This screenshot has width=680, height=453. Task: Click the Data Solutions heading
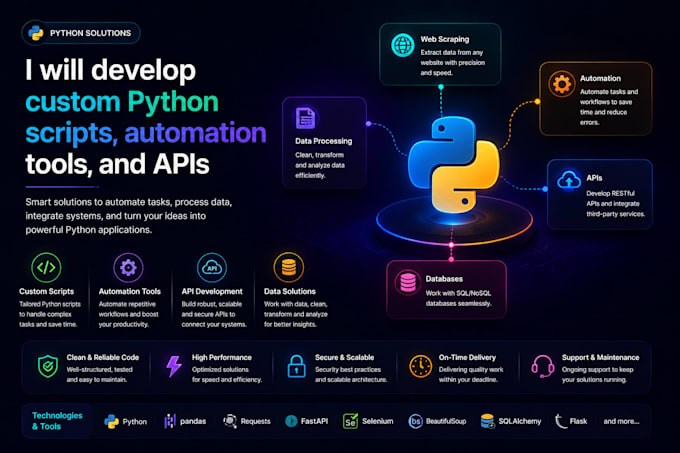(x=290, y=291)
